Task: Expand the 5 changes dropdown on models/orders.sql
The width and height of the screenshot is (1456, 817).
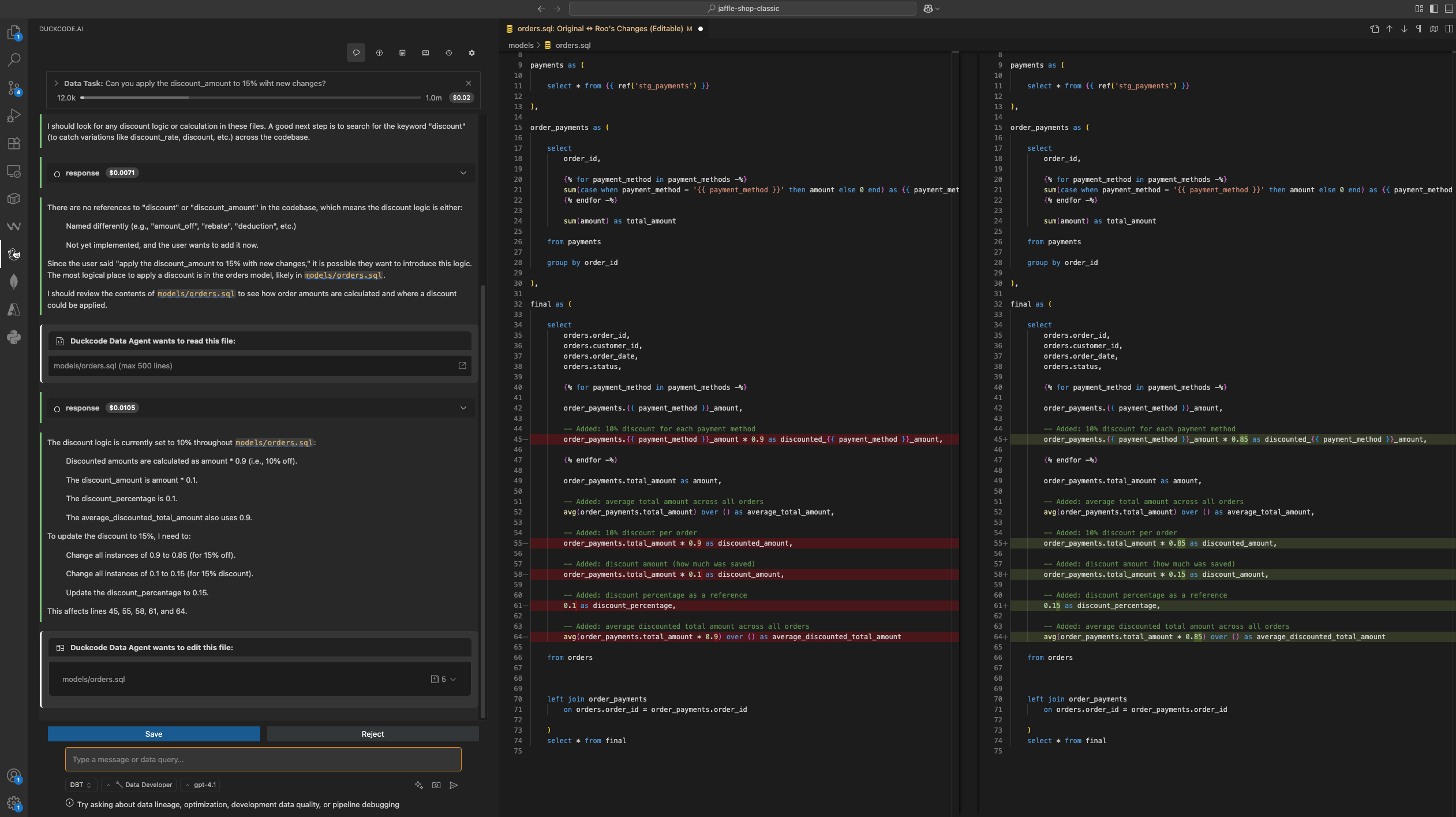Action: click(x=444, y=679)
